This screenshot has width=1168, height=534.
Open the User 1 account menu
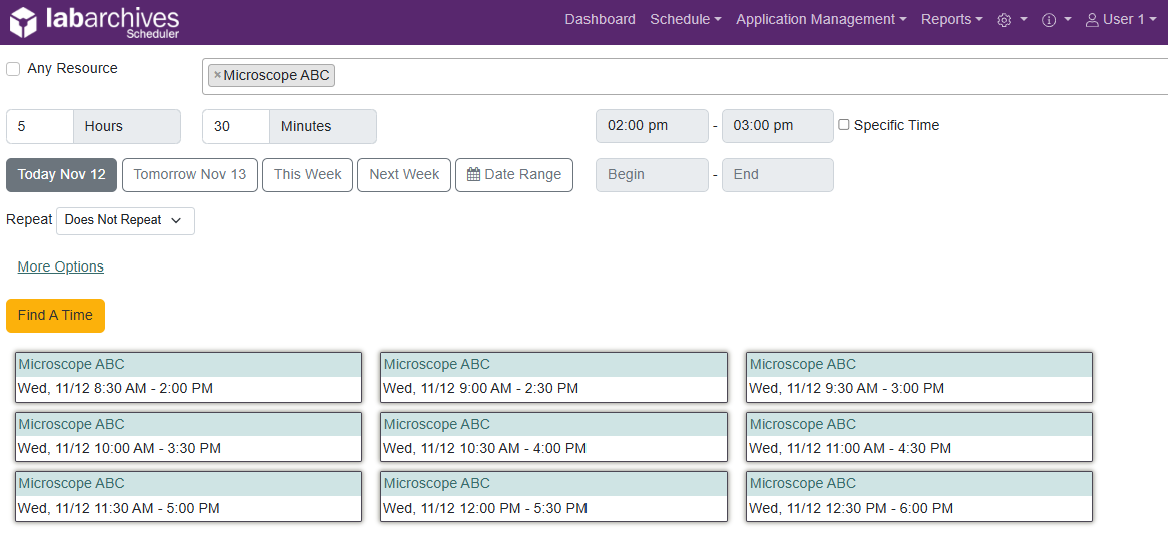[x=1121, y=20]
